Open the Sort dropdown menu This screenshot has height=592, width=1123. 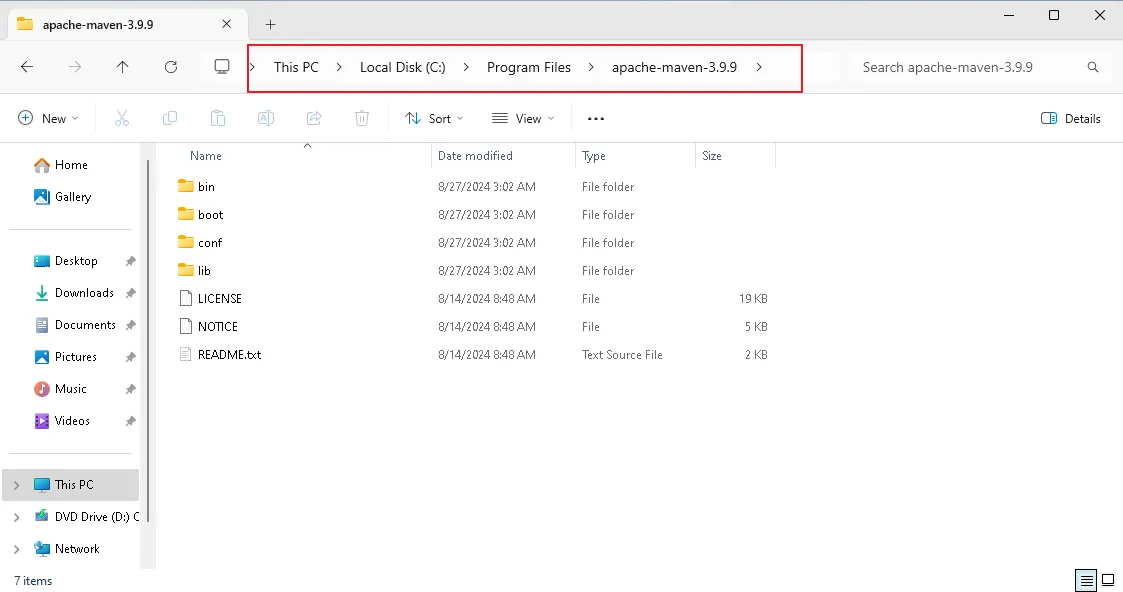click(434, 118)
